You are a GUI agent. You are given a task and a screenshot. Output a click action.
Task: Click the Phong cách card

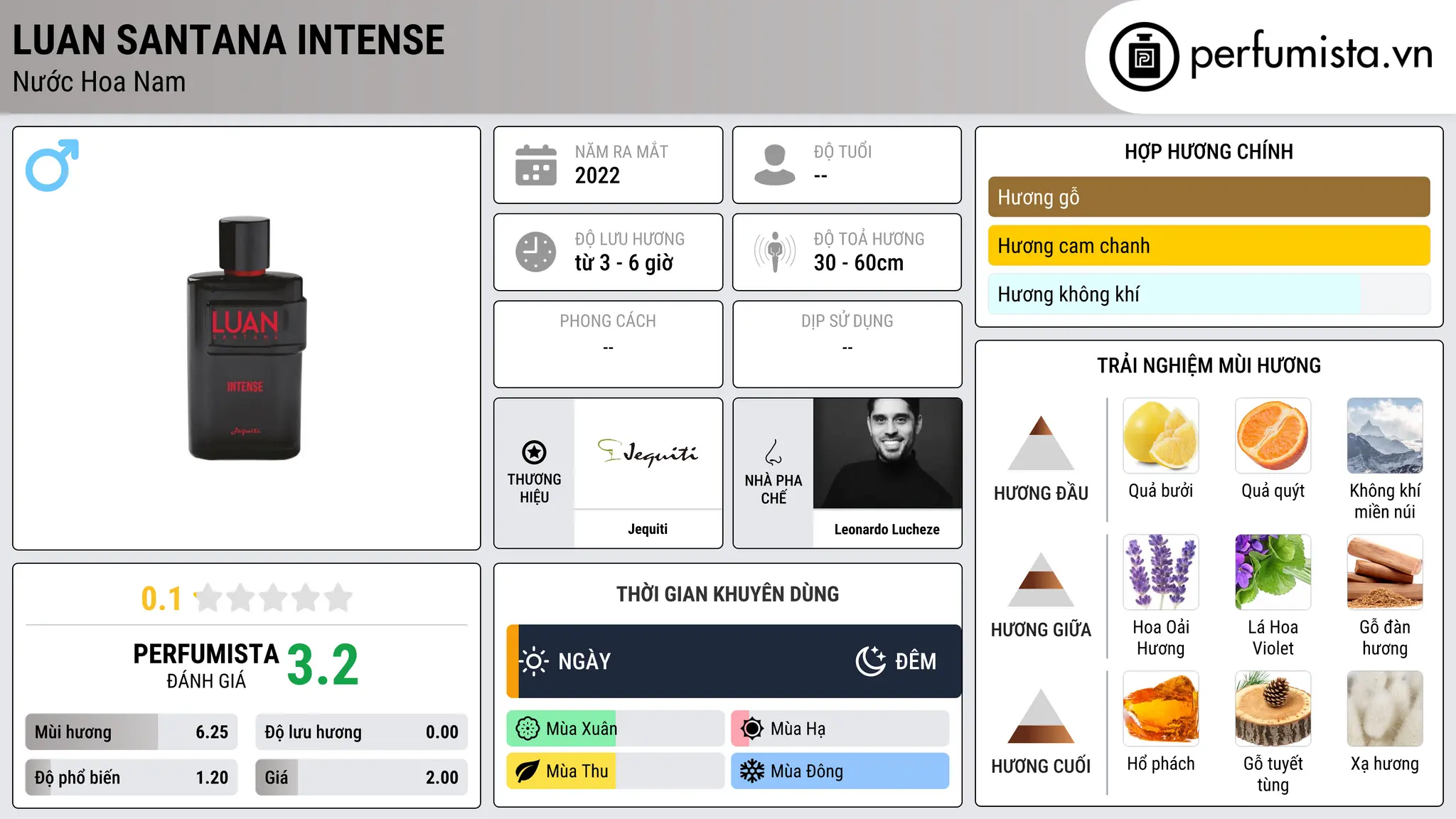point(608,344)
